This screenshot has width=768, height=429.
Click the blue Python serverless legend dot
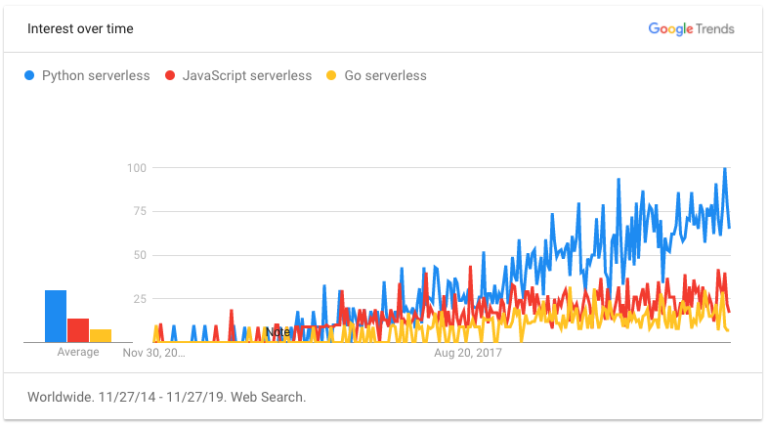[29, 75]
